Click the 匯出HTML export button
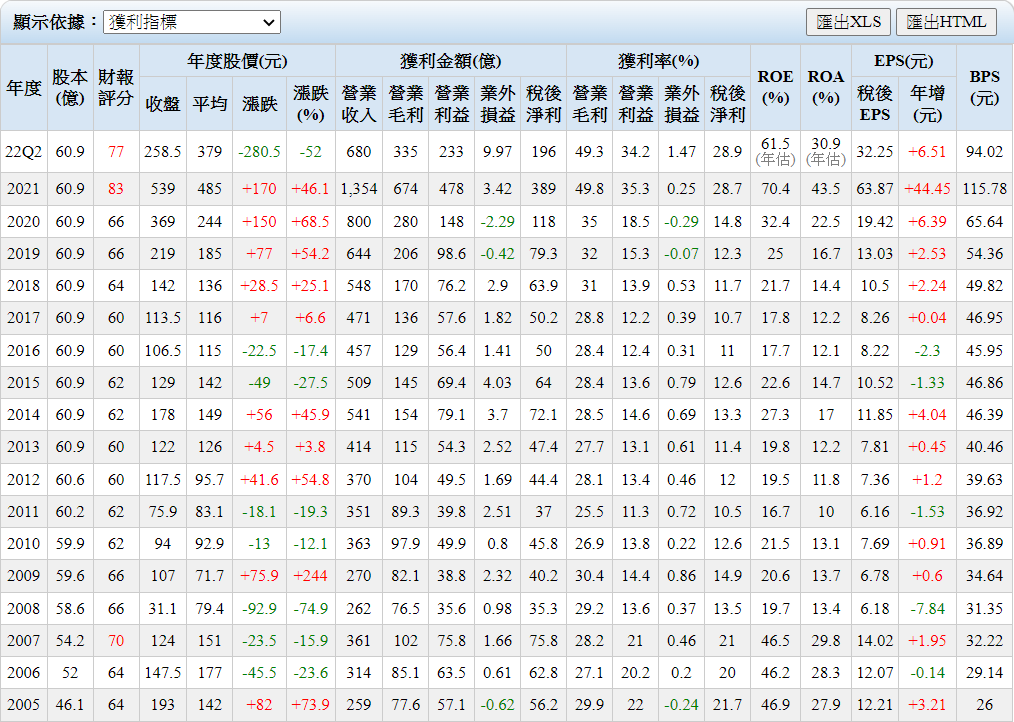 coord(946,22)
